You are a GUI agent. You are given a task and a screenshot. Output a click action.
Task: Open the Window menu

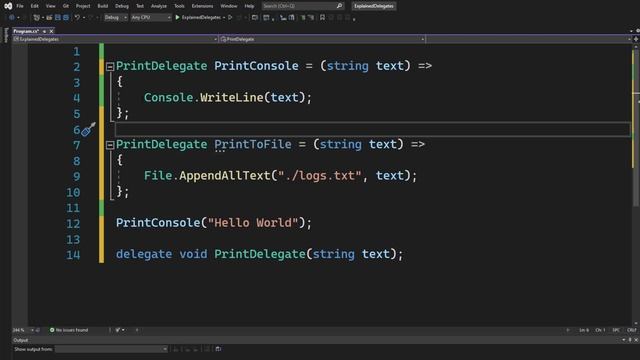point(229,6)
